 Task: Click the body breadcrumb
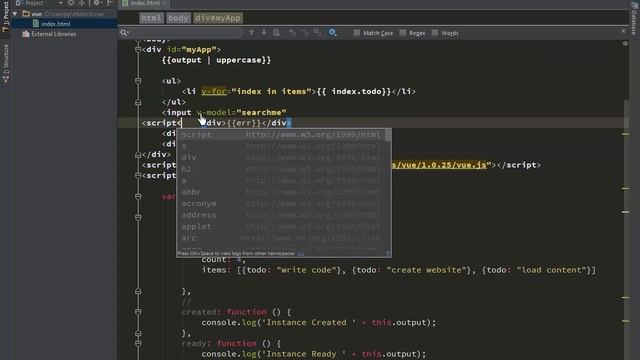click(x=178, y=18)
